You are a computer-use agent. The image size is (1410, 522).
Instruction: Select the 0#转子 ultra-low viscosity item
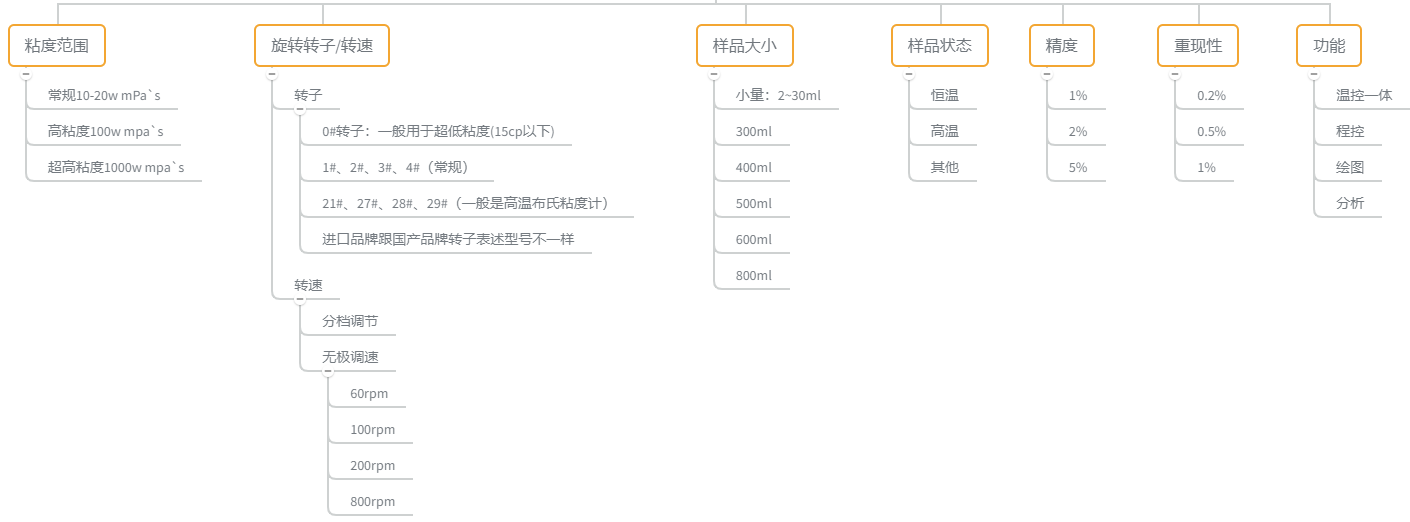pos(438,132)
